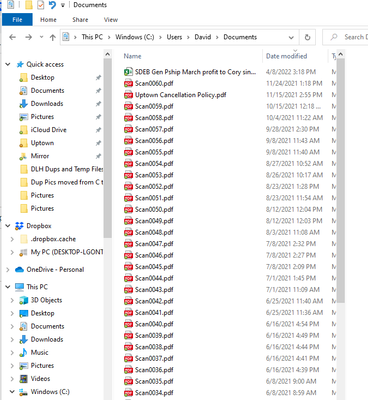Collapse the Dropbox tree node
368x400 pixels.
(x=8, y=226)
